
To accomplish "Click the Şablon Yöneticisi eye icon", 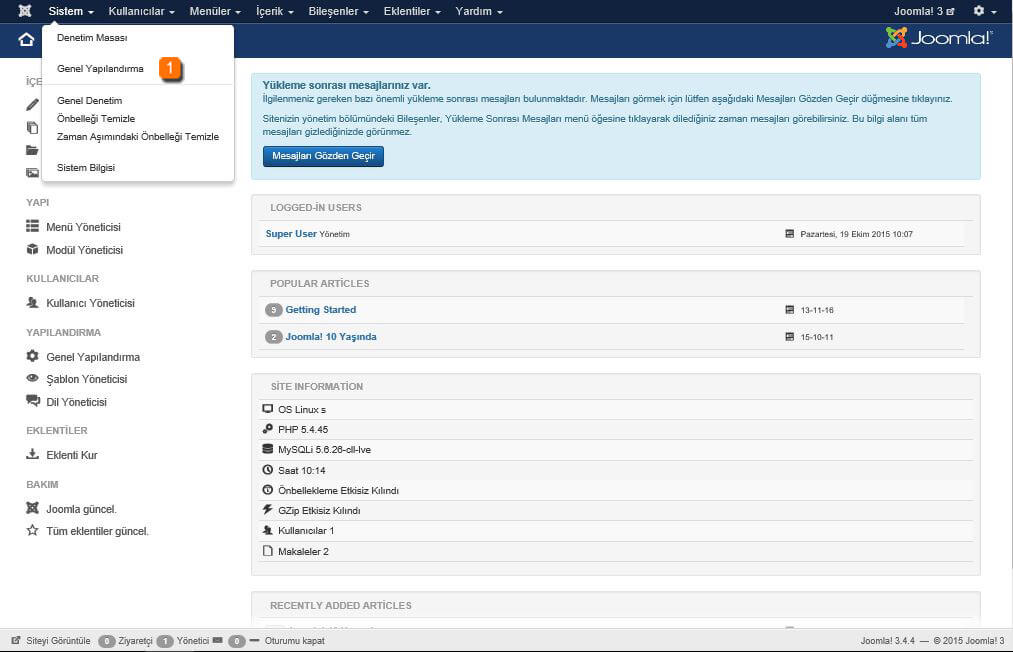I will click(32, 379).
